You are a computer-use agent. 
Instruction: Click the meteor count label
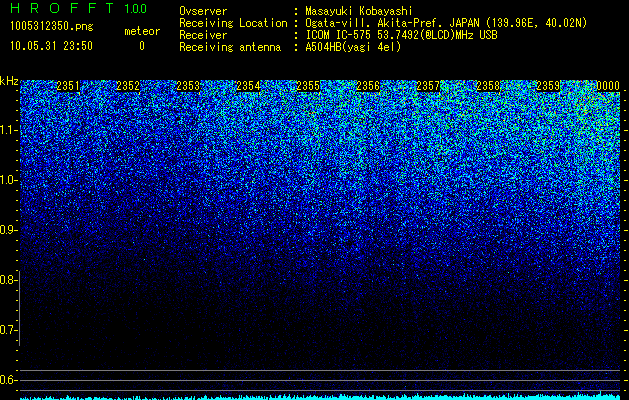[x=142, y=31]
